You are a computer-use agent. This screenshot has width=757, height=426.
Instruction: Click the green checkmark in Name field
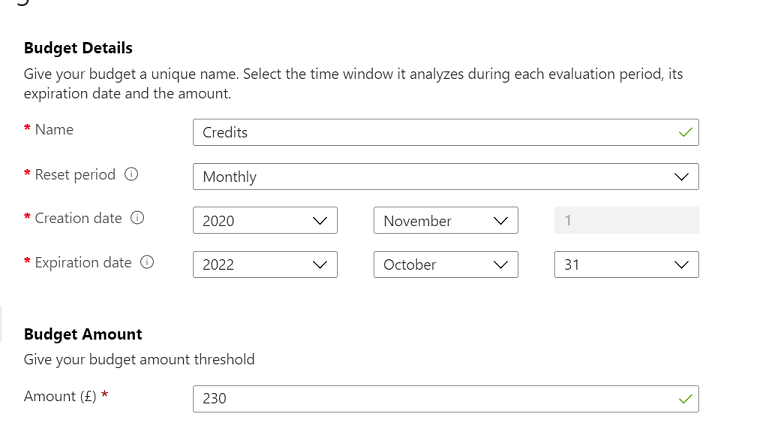tap(685, 132)
